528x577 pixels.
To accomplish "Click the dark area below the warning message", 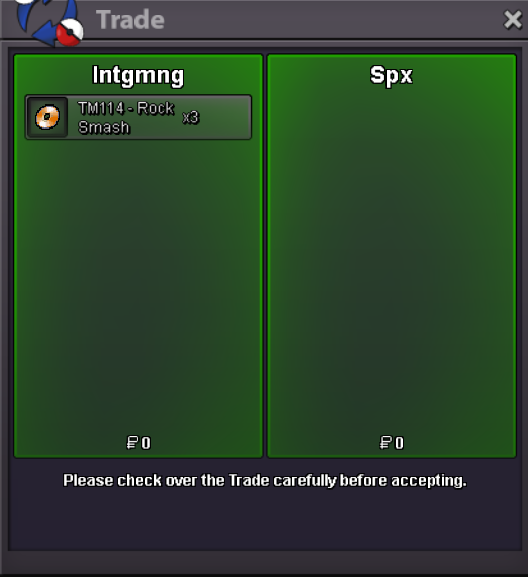I will tap(265, 521).
